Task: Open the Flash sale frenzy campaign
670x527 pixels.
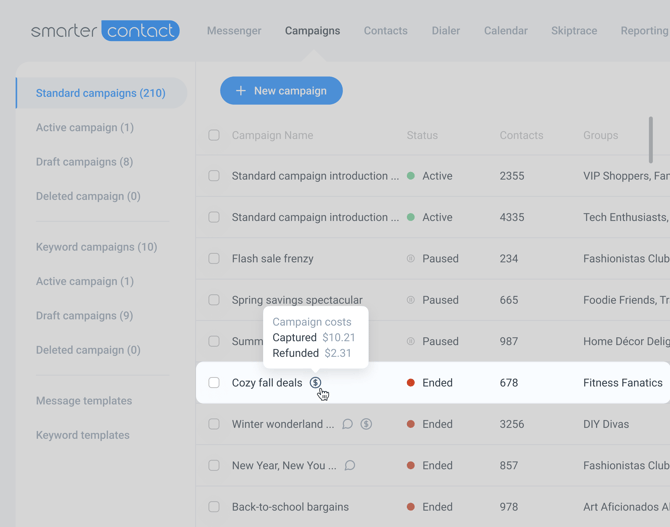Action: click(x=273, y=259)
